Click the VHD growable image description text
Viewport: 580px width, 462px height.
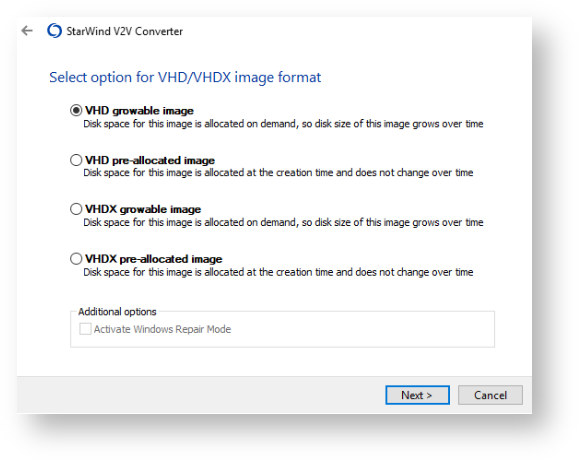[x=283, y=124]
